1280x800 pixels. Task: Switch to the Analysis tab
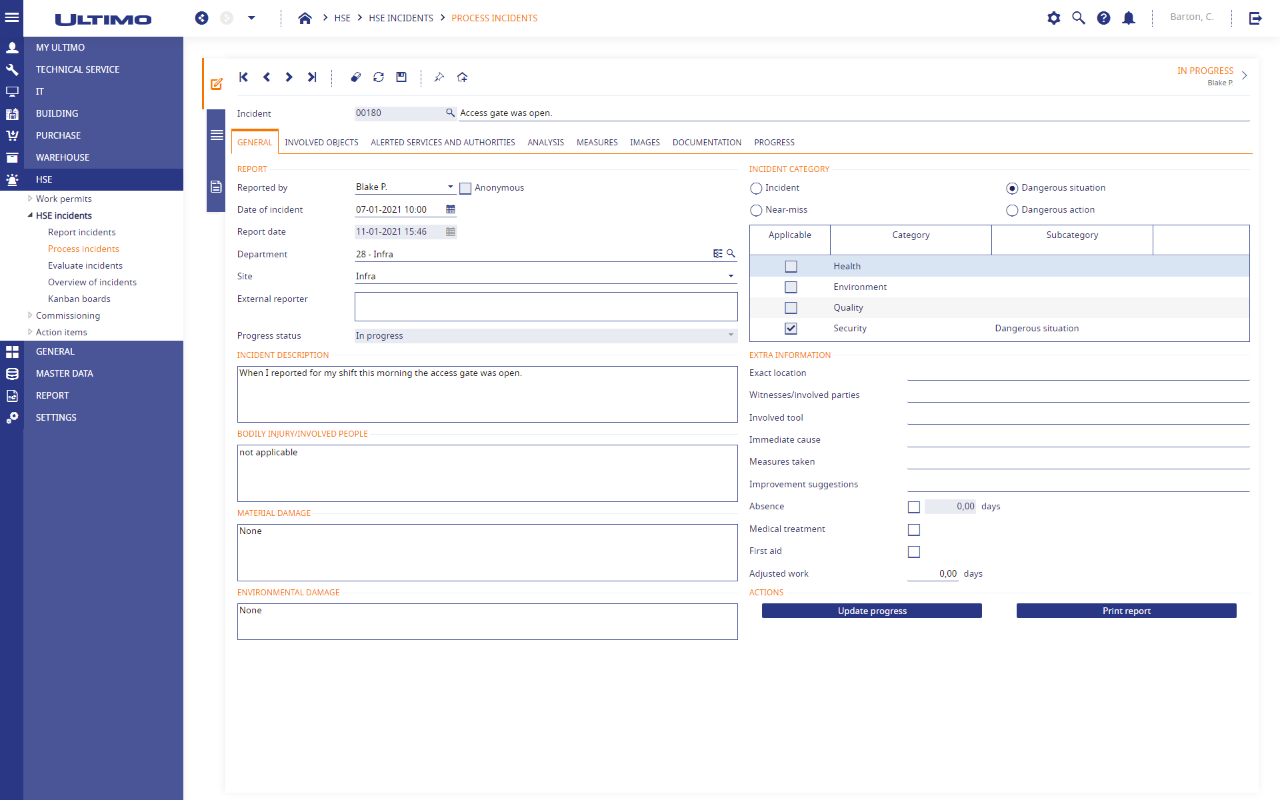(x=546, y=143)
